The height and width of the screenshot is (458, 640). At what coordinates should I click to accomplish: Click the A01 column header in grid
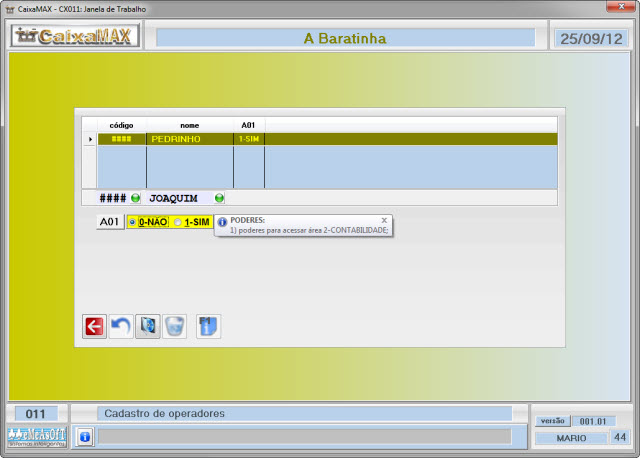[249, 125]
